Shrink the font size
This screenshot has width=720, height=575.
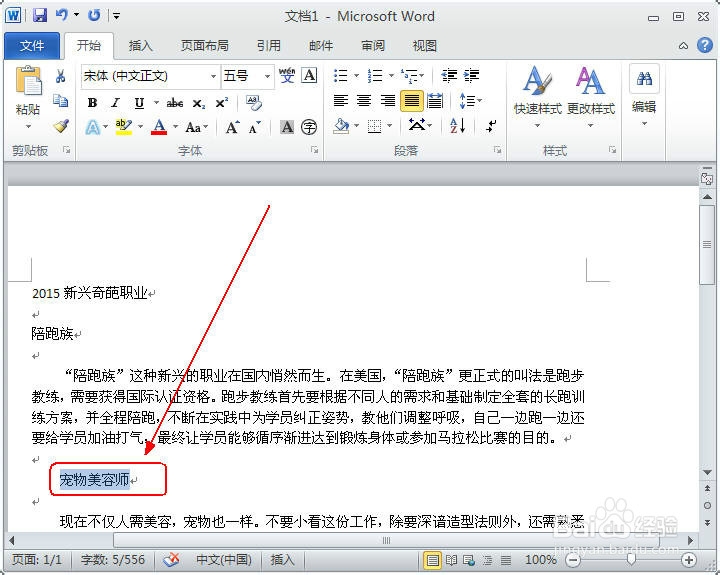254,127
